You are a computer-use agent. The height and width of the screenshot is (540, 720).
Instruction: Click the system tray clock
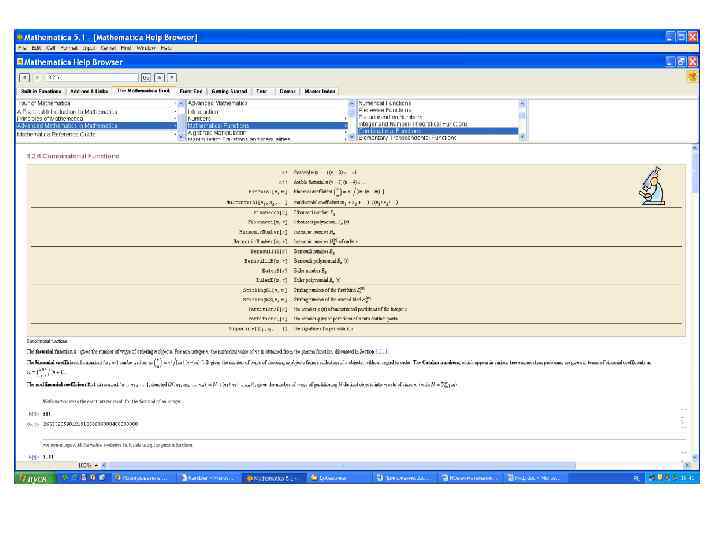(x=687, y=478)
